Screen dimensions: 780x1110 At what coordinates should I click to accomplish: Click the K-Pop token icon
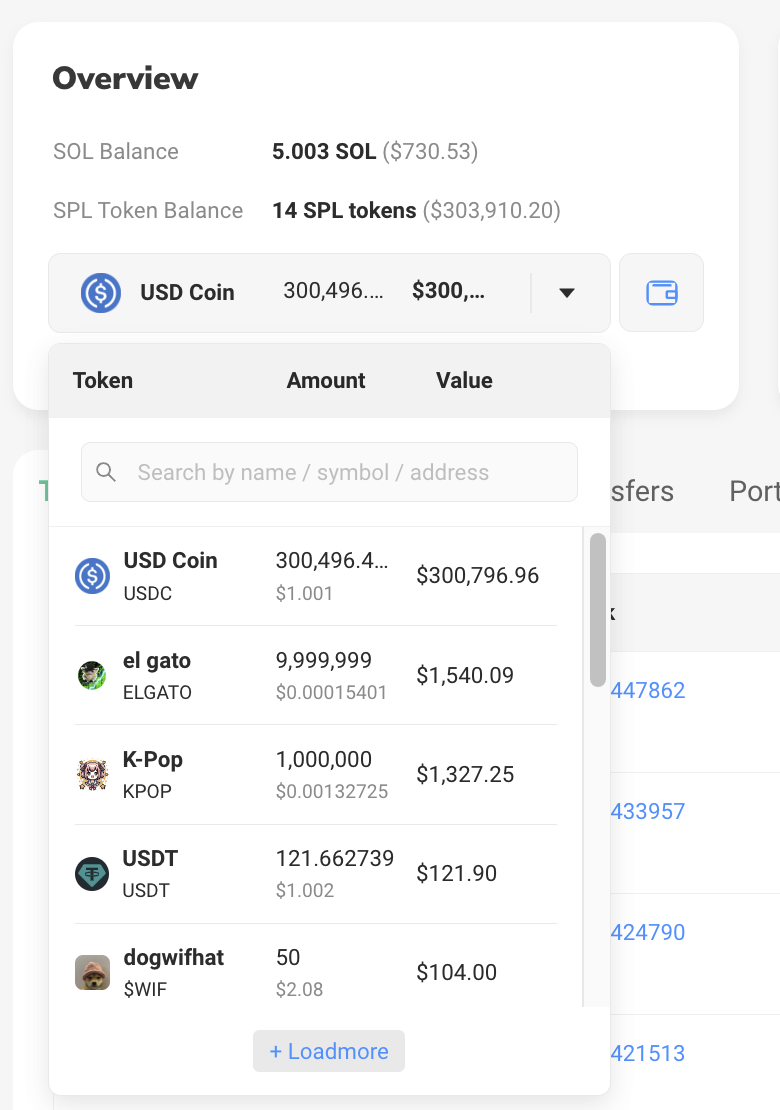(92, 774)
